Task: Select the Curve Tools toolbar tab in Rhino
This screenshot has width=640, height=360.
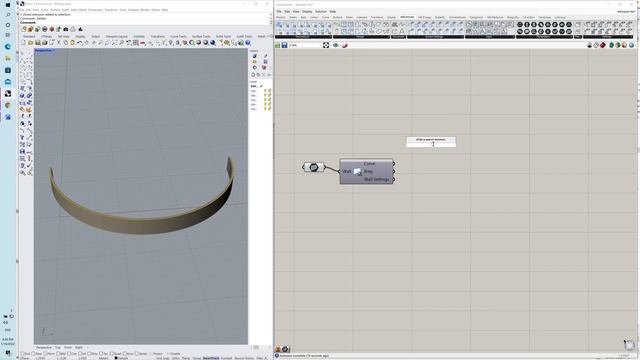Action: 178,36
